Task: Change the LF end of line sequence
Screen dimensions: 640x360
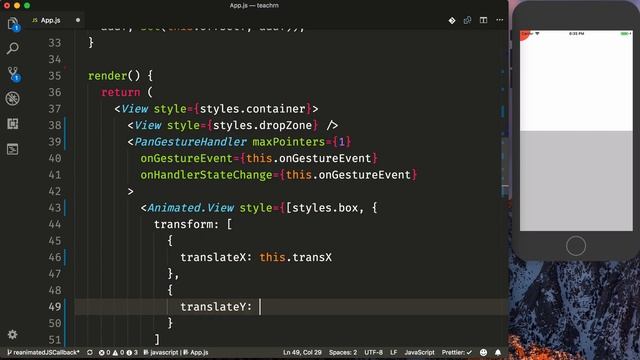Action: (393, 353)
